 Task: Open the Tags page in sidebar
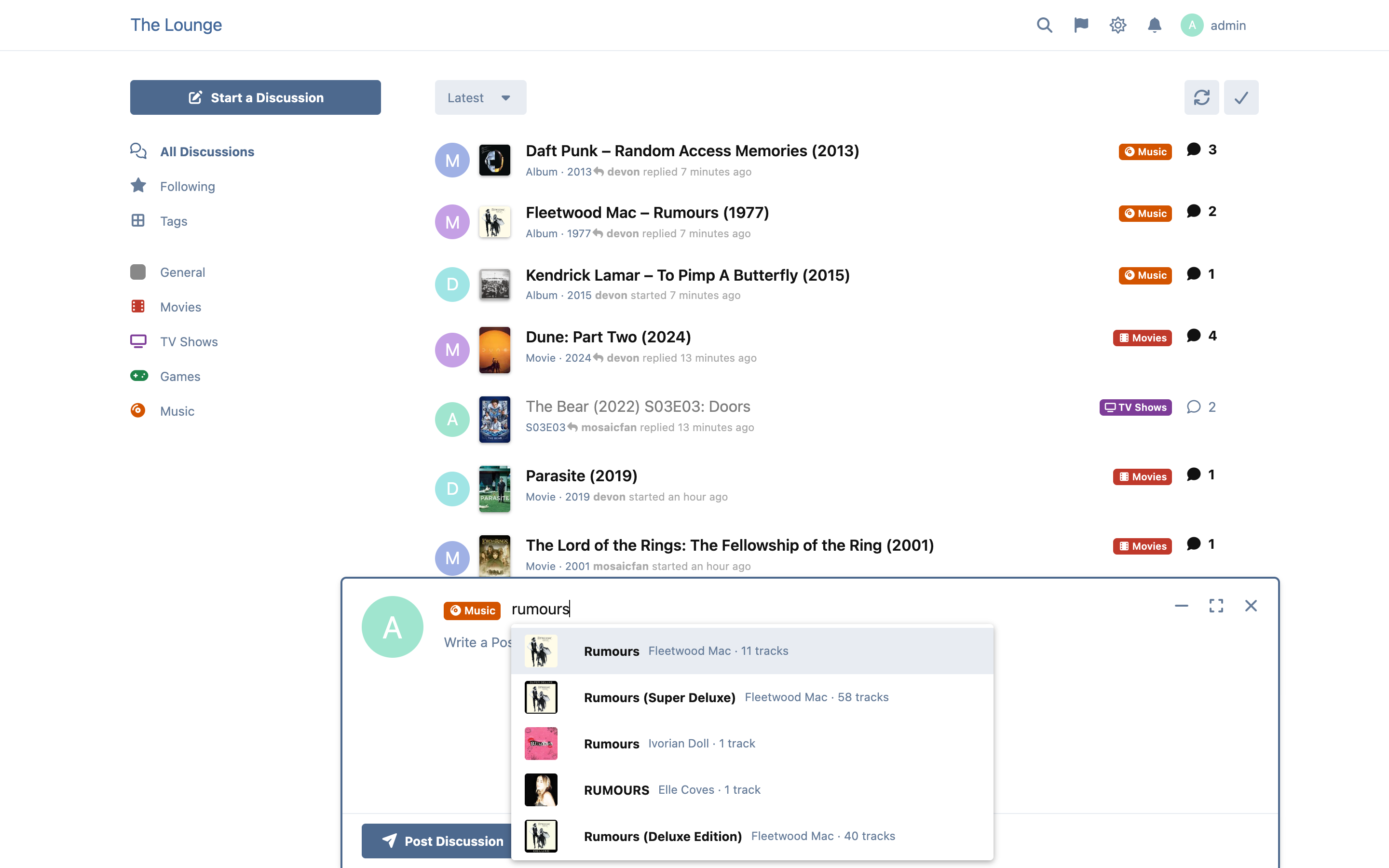pos(173,221)
